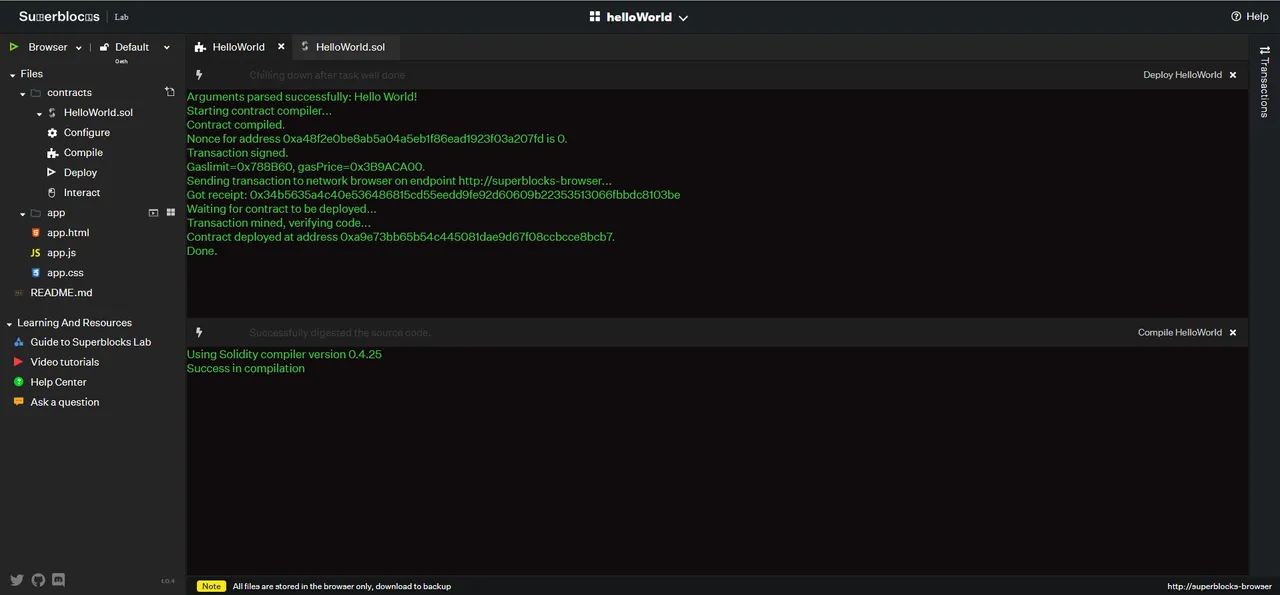Screen dimensions: 1280x595
Task: Click the 'Contract deployed at address' line
Action: 401,237
